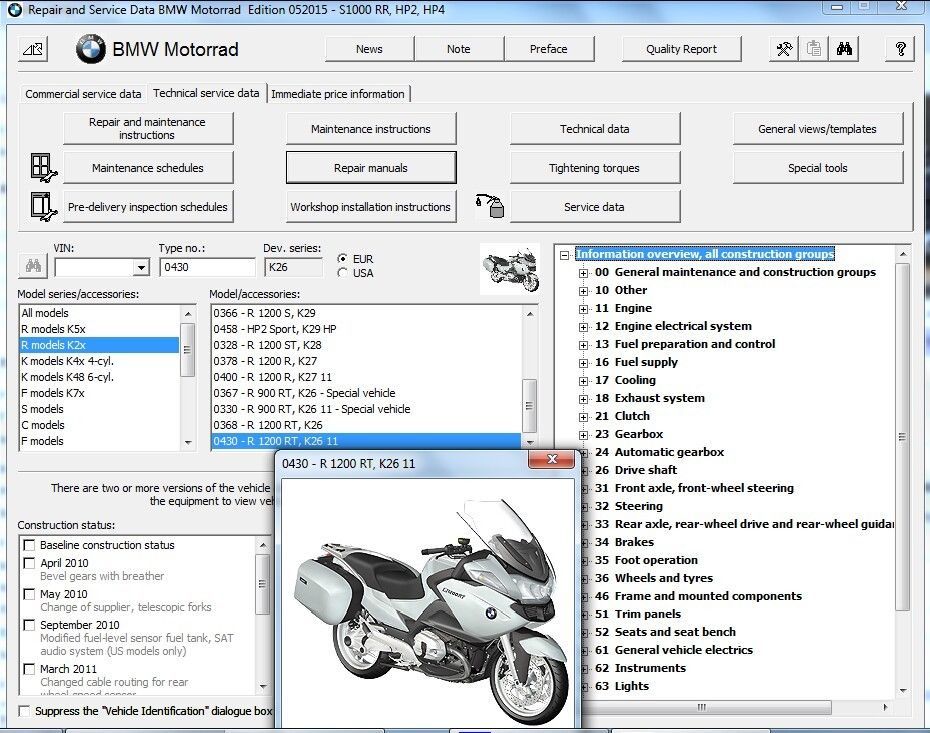Switch to Commercial service data tab
930x733 pixels.
[83, 94]
